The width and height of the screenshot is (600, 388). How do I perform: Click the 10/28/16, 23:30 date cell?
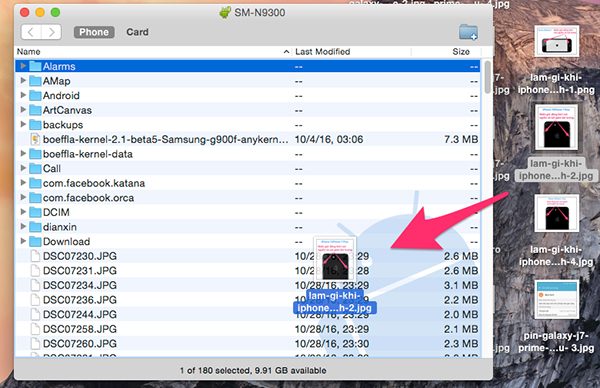(x=332, y=344)
